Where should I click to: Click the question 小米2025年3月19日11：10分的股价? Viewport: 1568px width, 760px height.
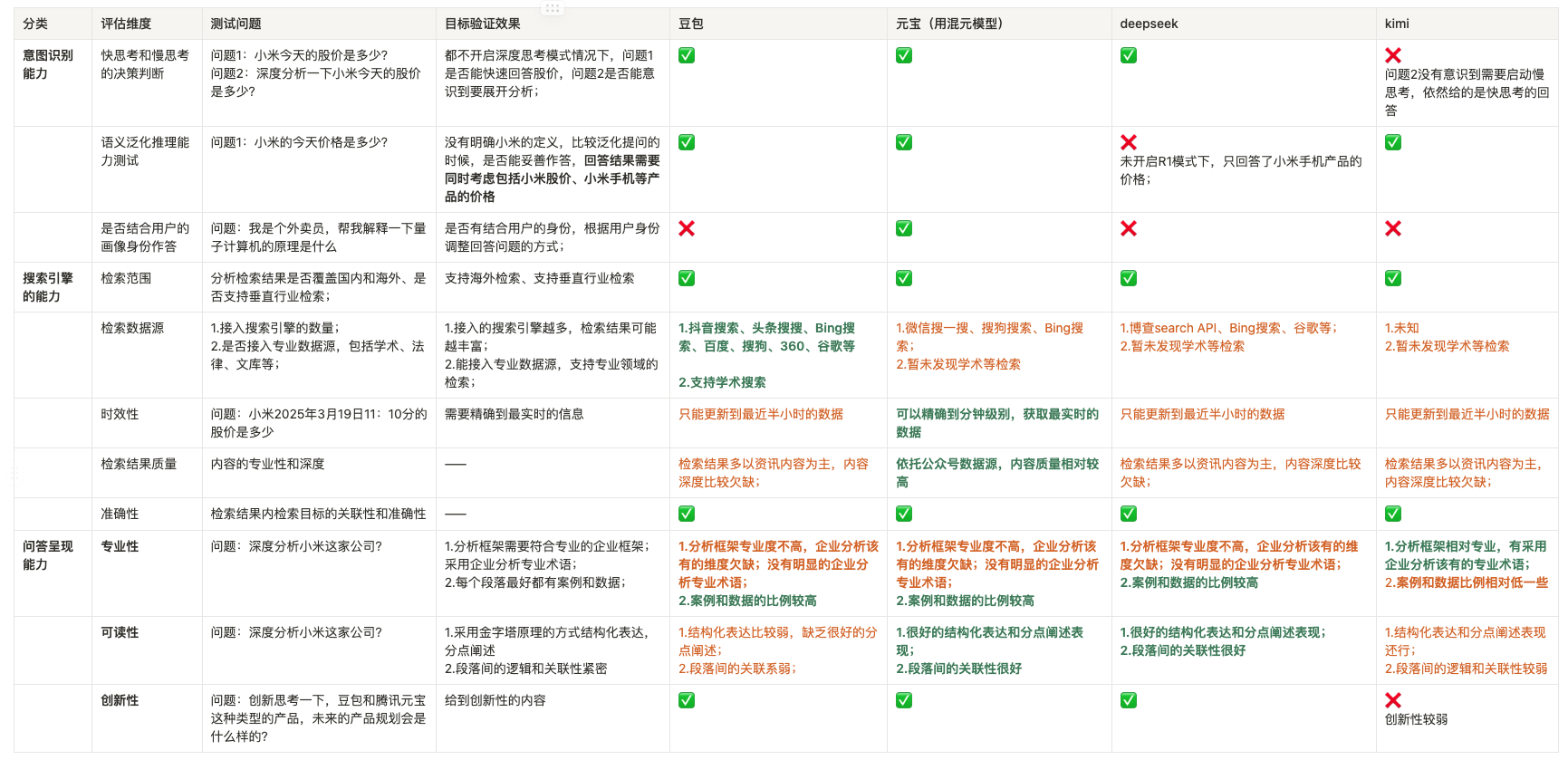pos(319,423)
